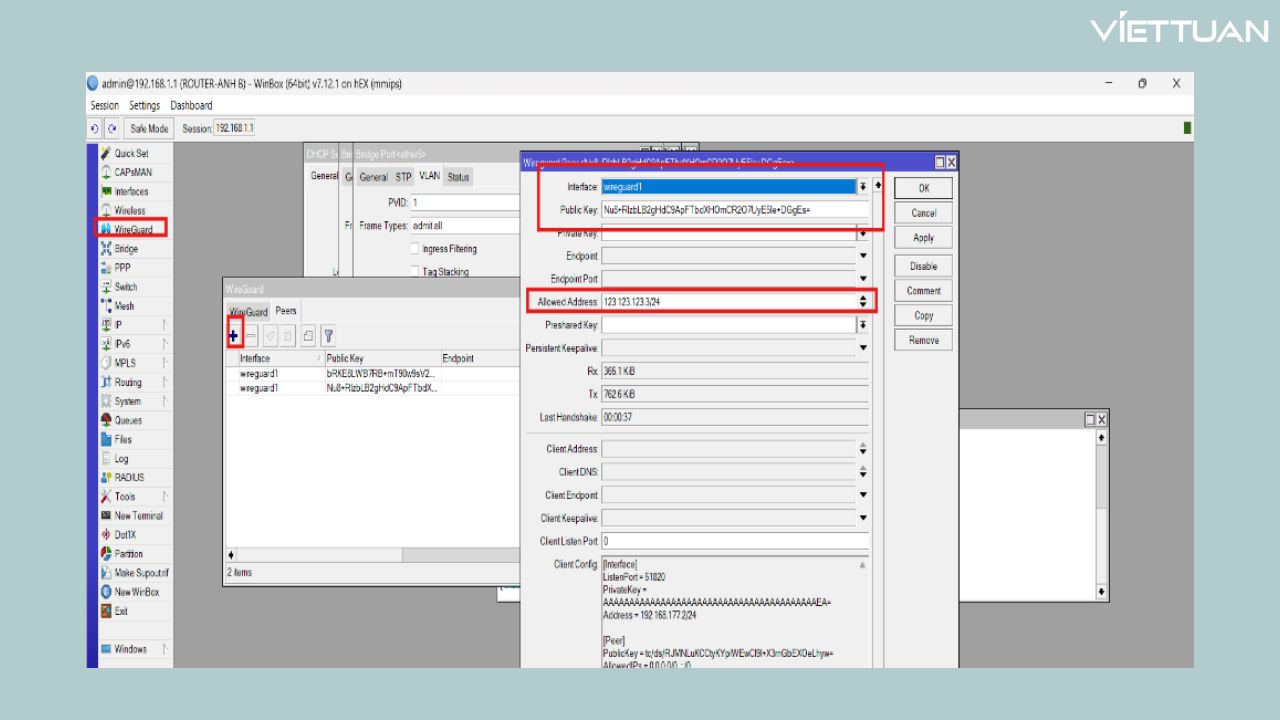Image resolution: width=1280 pixels, height=720 pixels.
Task: Click the undo arrow in the top toolbar
Action: [95, 129]
